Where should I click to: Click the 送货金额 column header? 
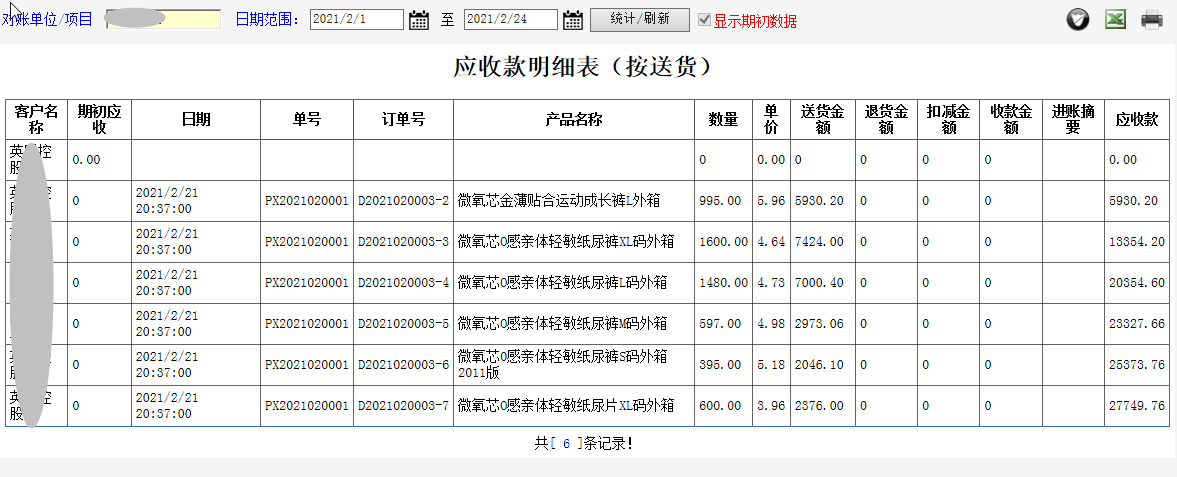click(822, 120)
